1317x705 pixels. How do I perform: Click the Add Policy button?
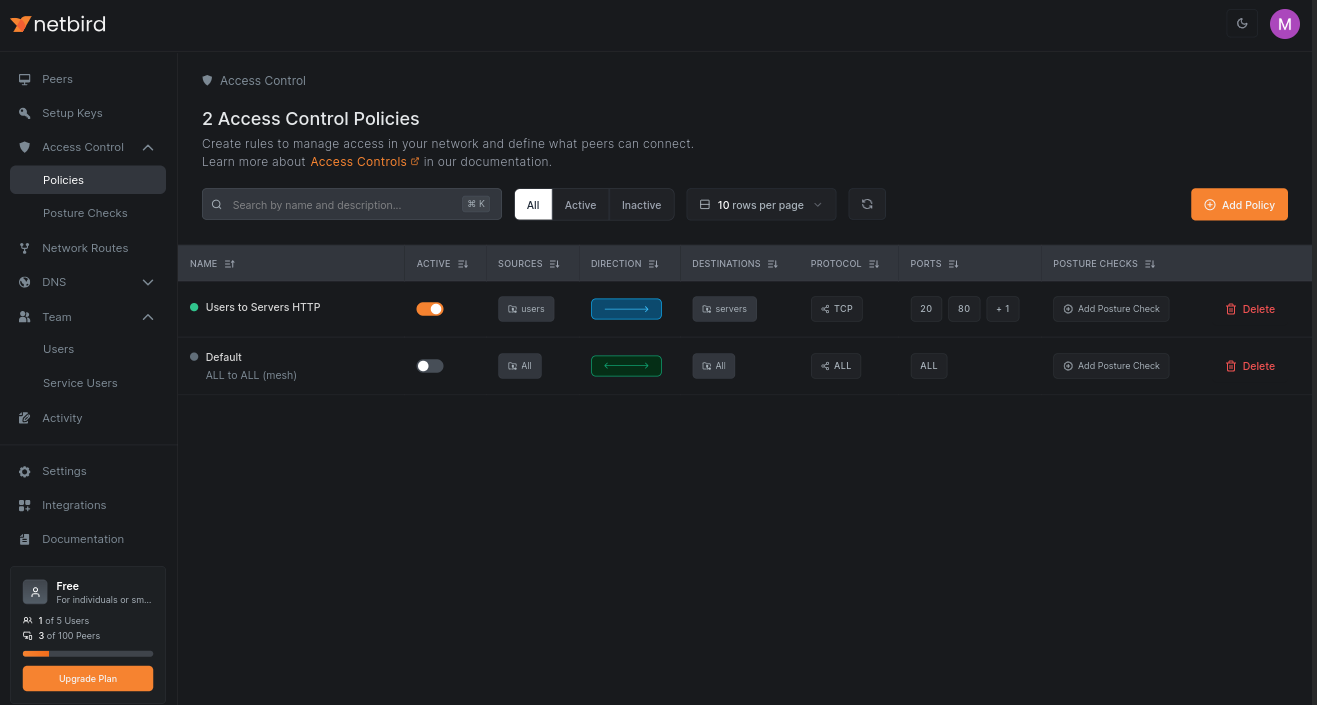[1239, 204]
